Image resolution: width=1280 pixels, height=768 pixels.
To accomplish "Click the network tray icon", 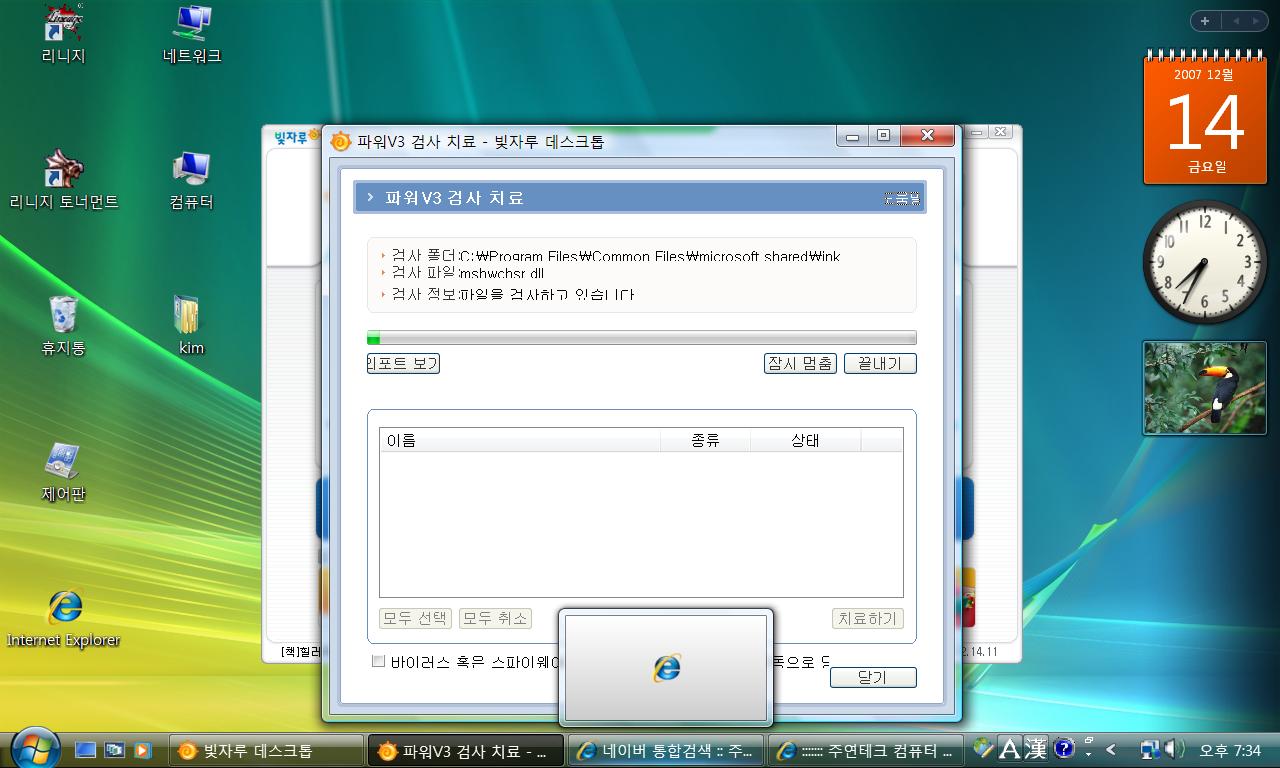I will pos(1150,748).
